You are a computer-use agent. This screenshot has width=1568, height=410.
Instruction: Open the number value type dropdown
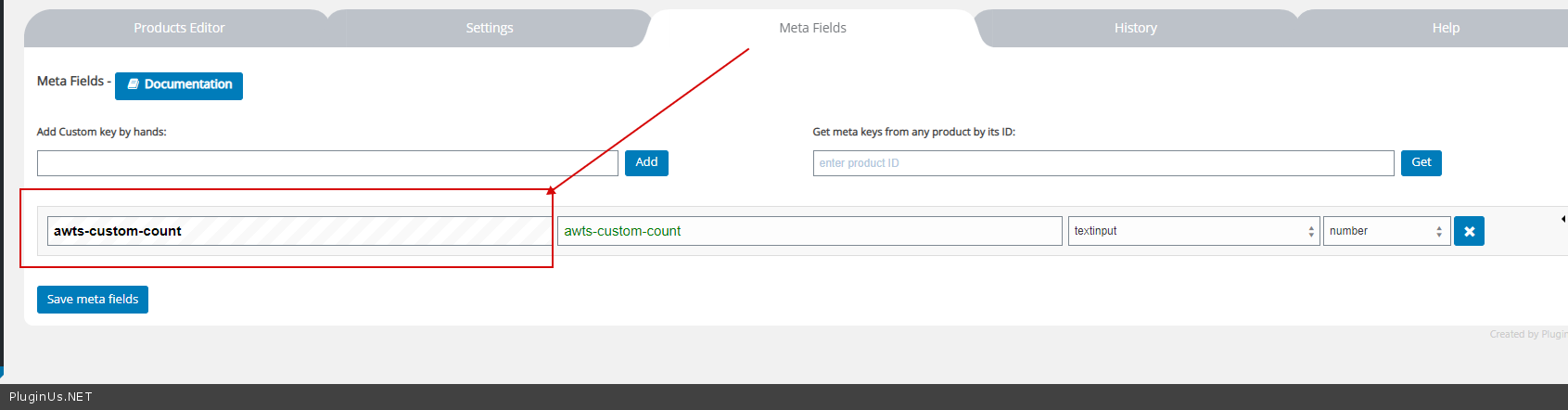[1386, 231]
